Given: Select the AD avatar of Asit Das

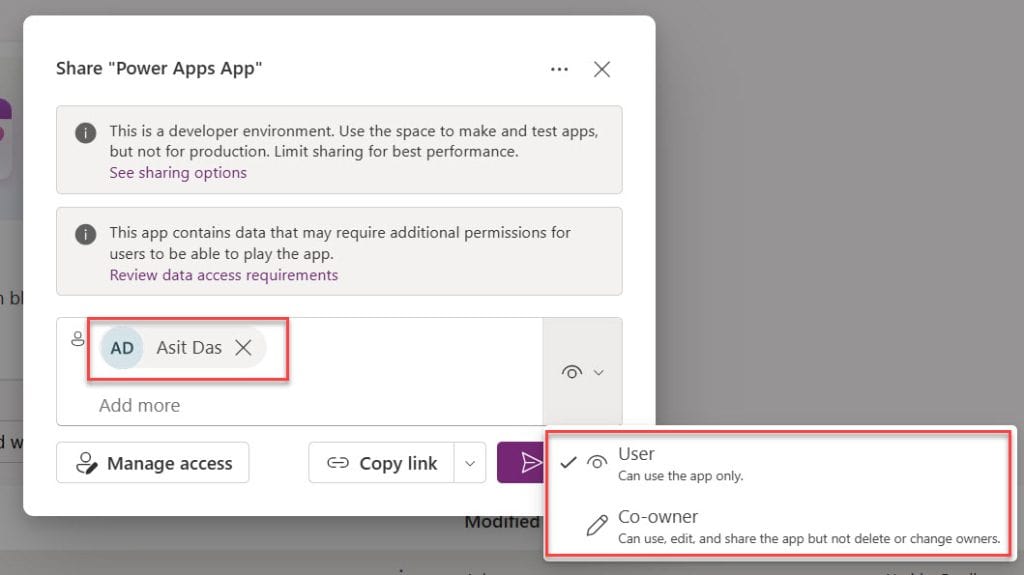Looking at the screenshot, I should click(x=122, y=348).
